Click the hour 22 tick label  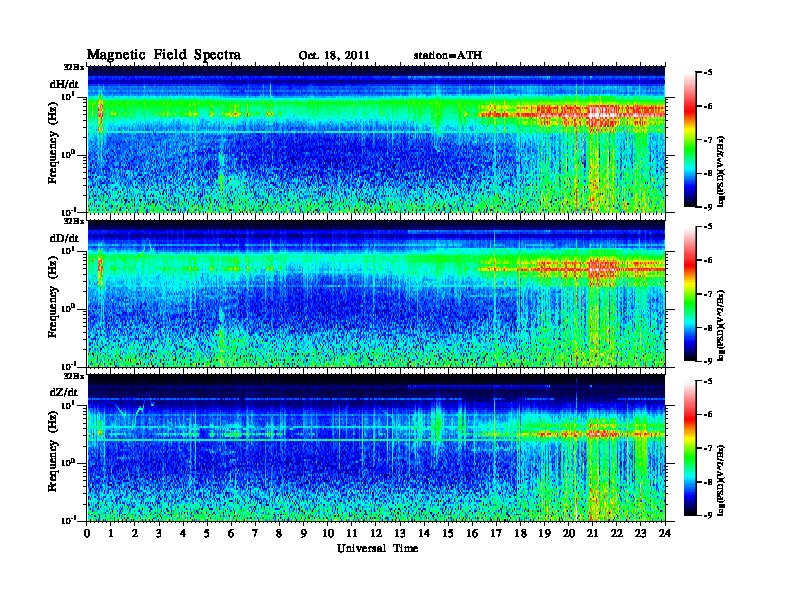tap(617, 533)
